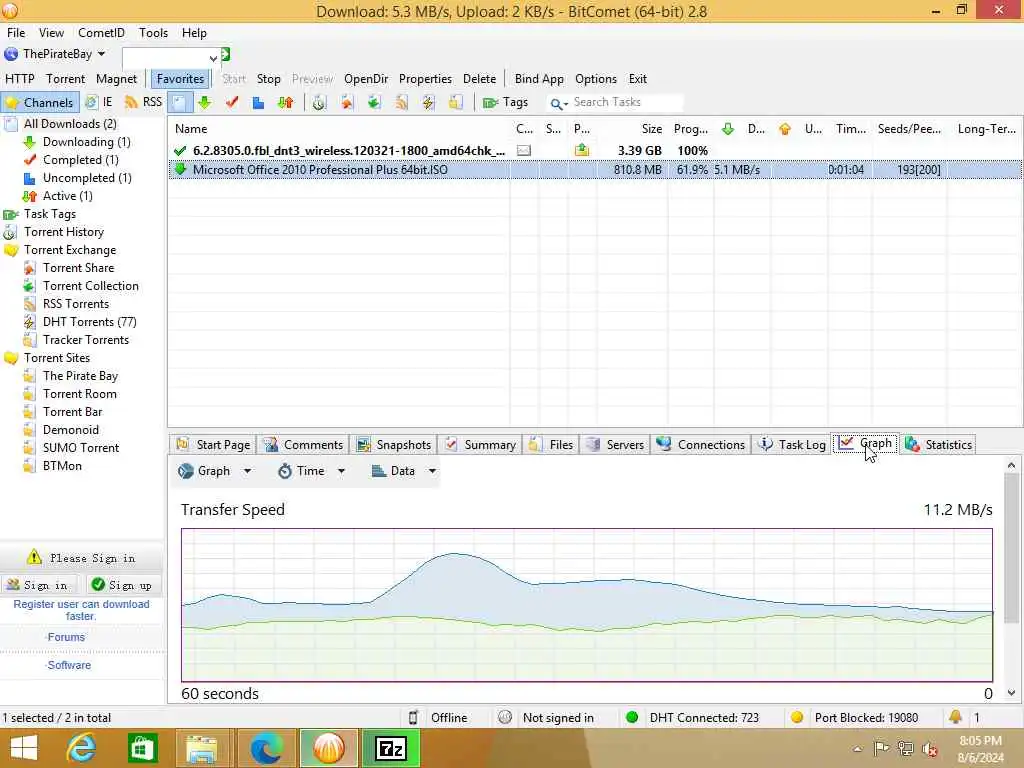Click the Windows Start button
Image resolution: width=1024 pixels, height=768 pixels.
pos(24,748)
